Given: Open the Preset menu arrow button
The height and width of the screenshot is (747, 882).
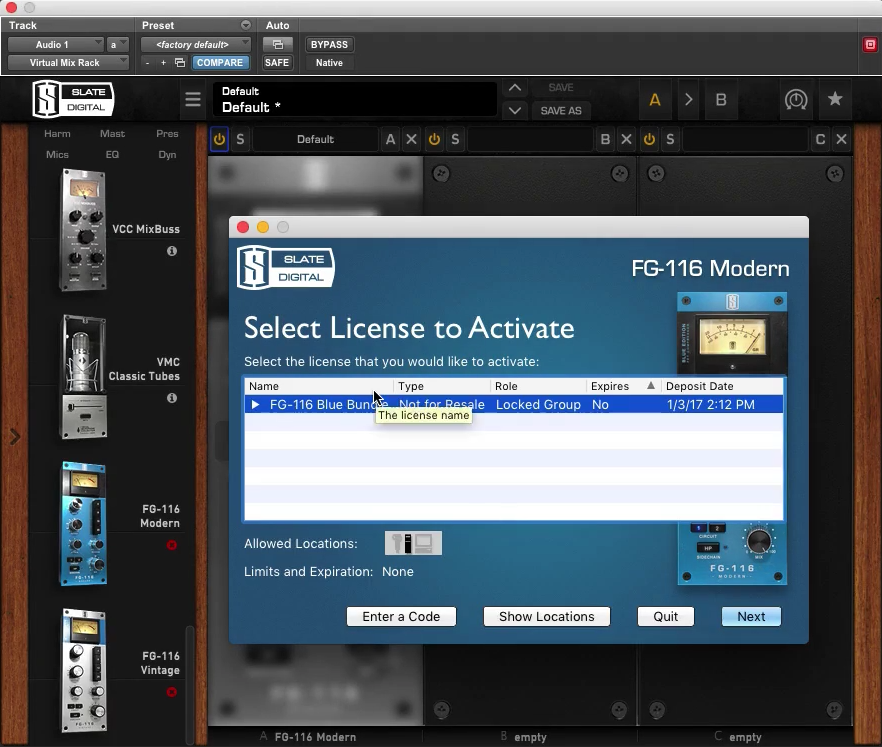Looking at the screenshot, I should (x=246, y=25).
